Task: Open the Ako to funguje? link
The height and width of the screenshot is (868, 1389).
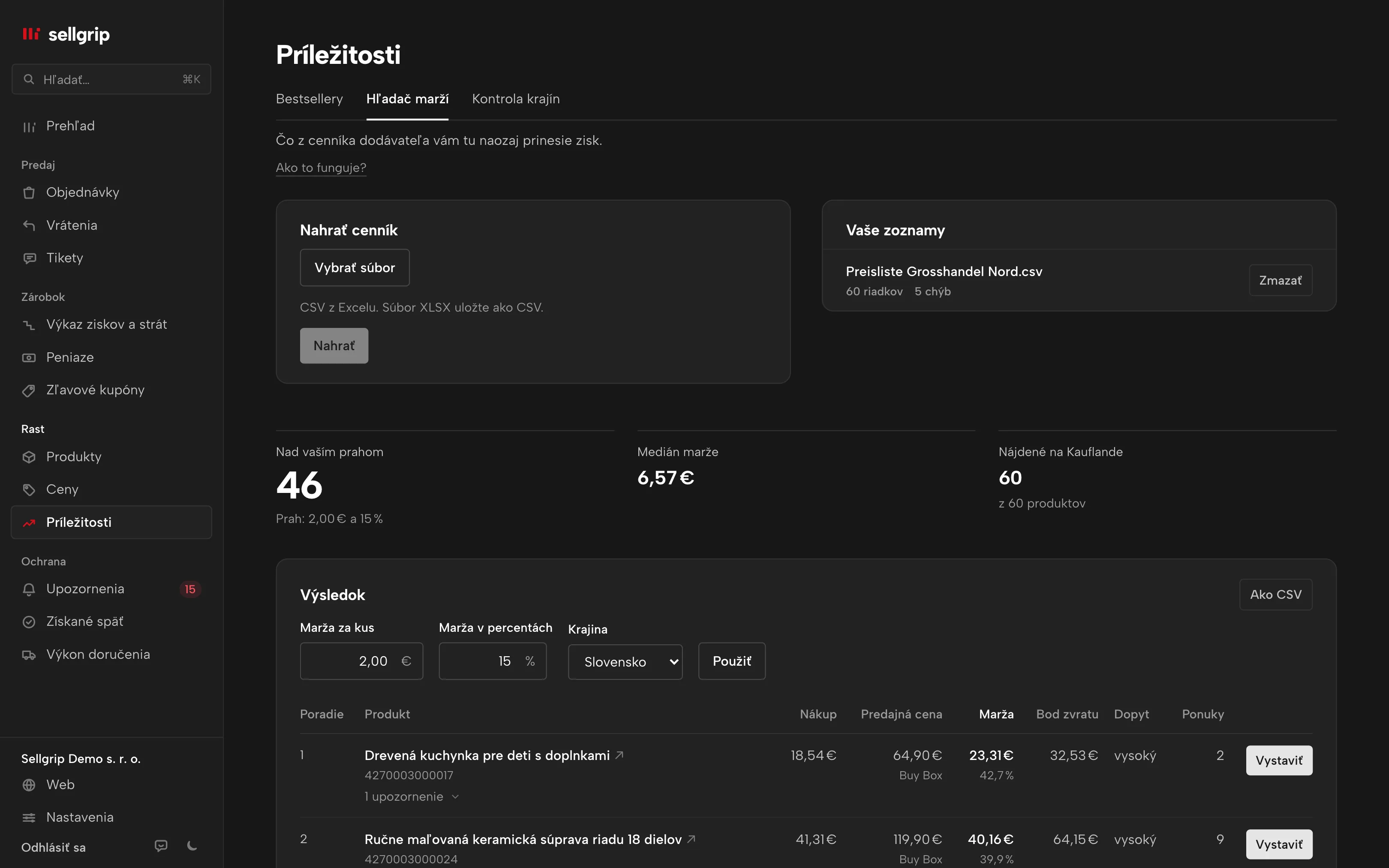Action: click(x=321, y=168)
